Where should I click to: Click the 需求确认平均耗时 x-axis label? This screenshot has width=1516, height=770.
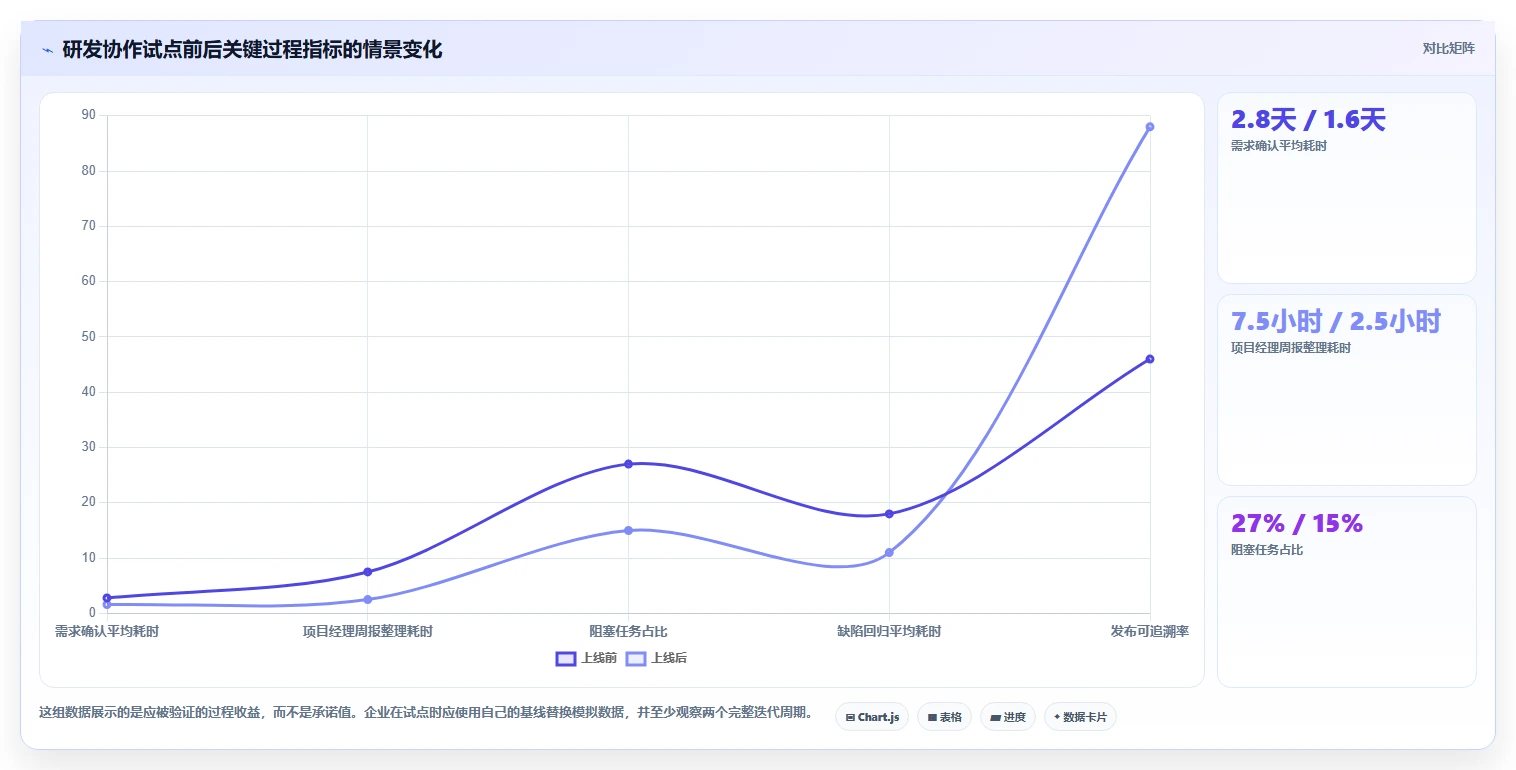tap(107, 632)
